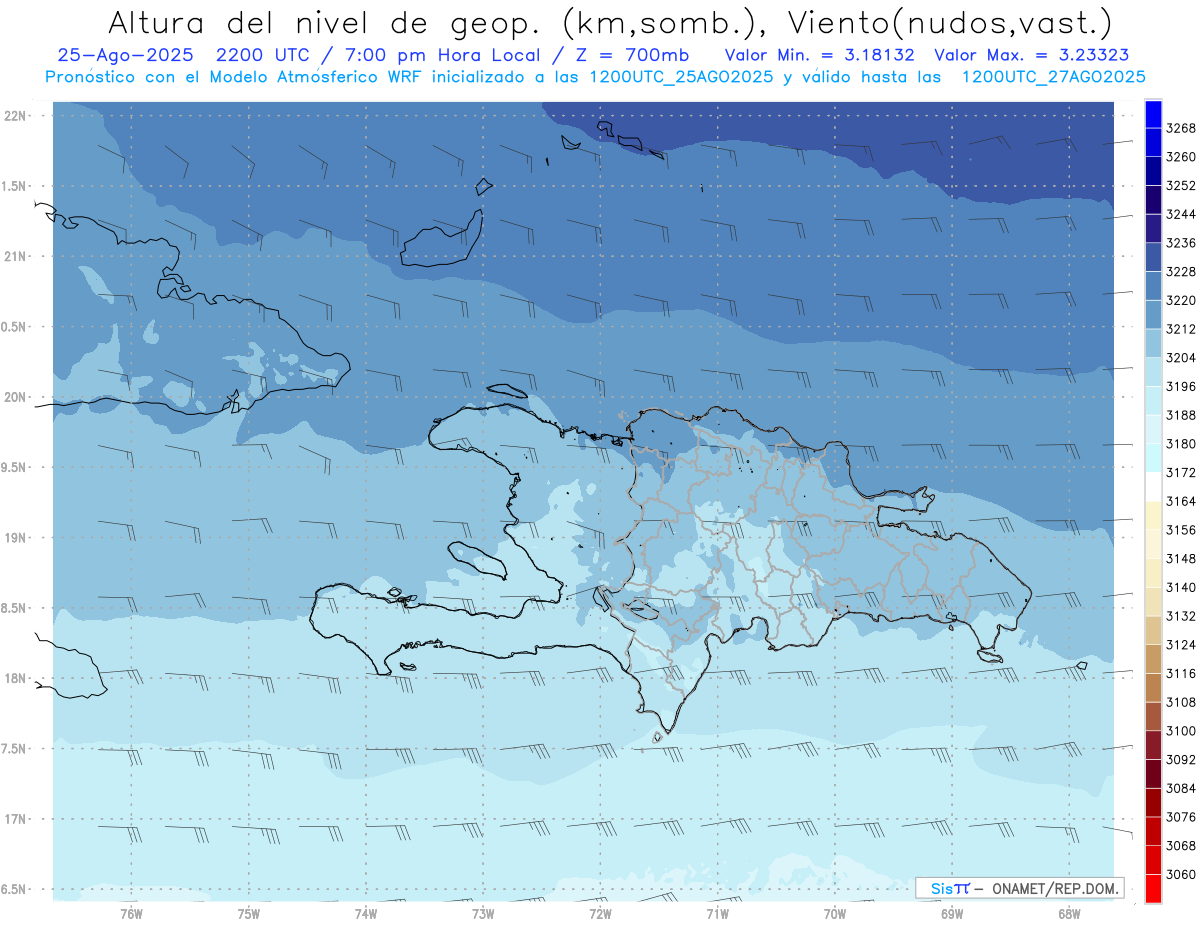Viewport: 1200px width, 927px height.
Task: Click the chart title 'Altura del nivel de geop.'
Action: coord(326,22)
